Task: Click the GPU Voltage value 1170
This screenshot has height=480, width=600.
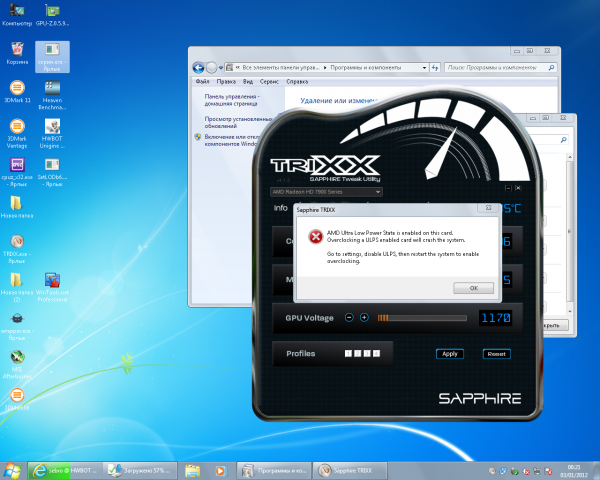Action: click(x=496, y=318)
